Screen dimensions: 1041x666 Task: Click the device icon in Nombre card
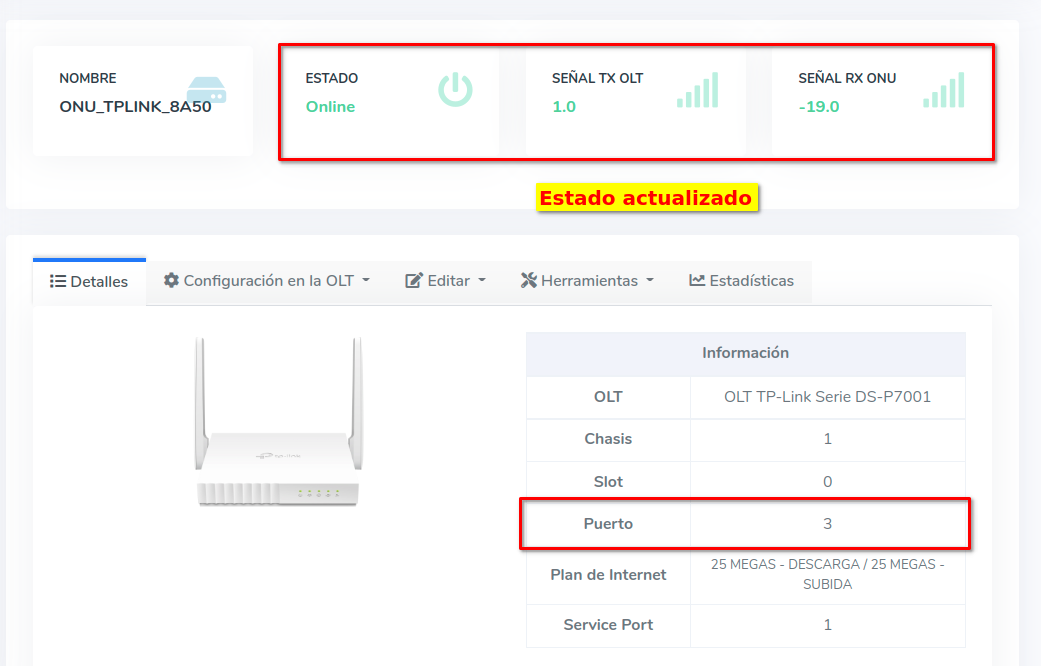[x=206, y=89]
